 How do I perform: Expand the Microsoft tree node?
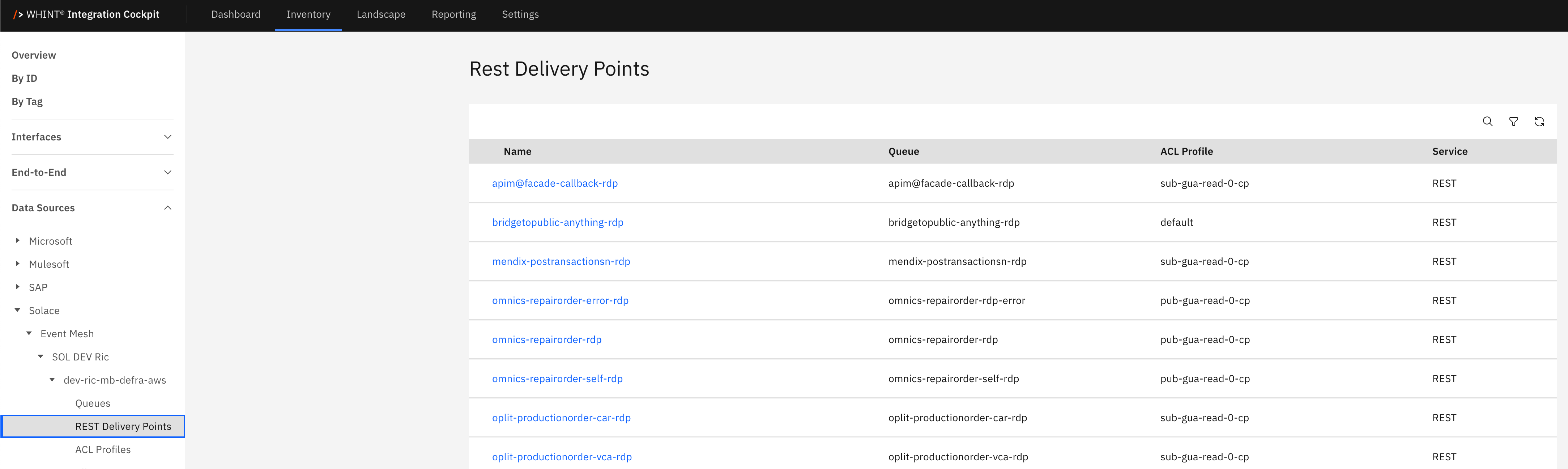18,241
